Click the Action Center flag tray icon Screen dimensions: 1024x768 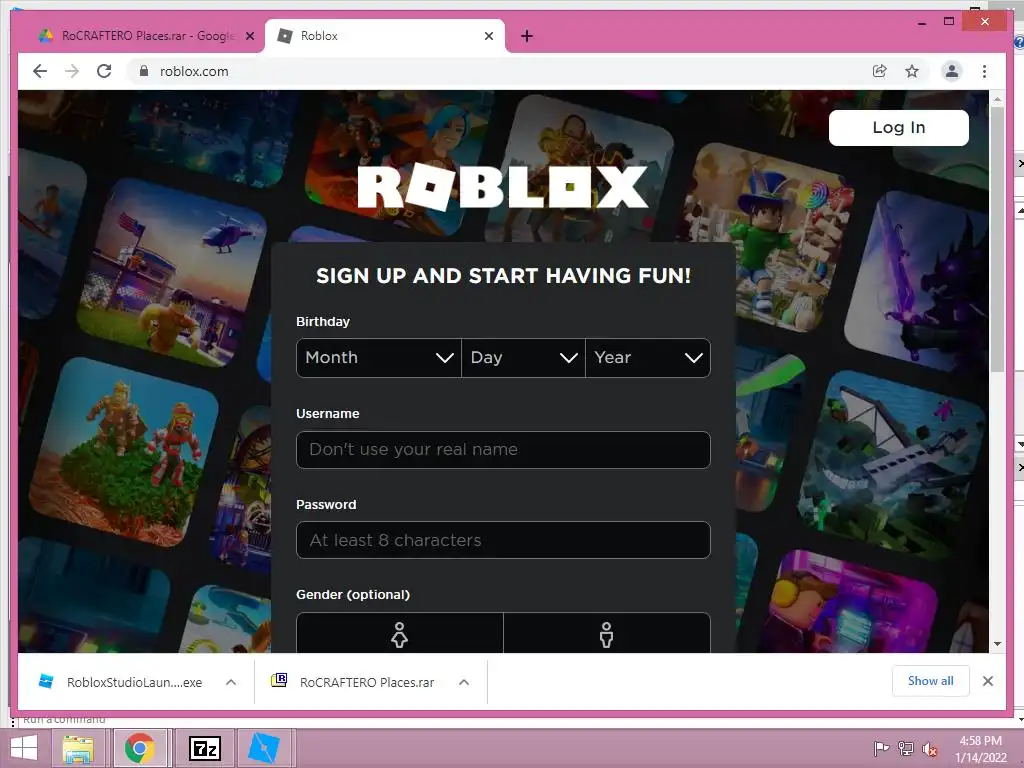[x=881, y=748]
